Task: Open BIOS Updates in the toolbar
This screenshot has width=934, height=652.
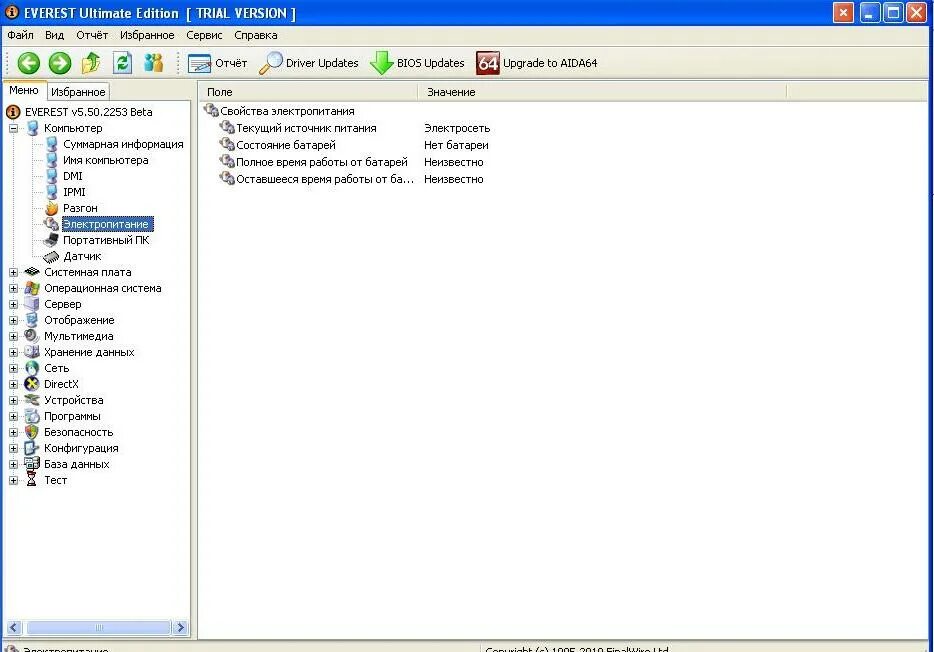Action: (x=418, y=63)
